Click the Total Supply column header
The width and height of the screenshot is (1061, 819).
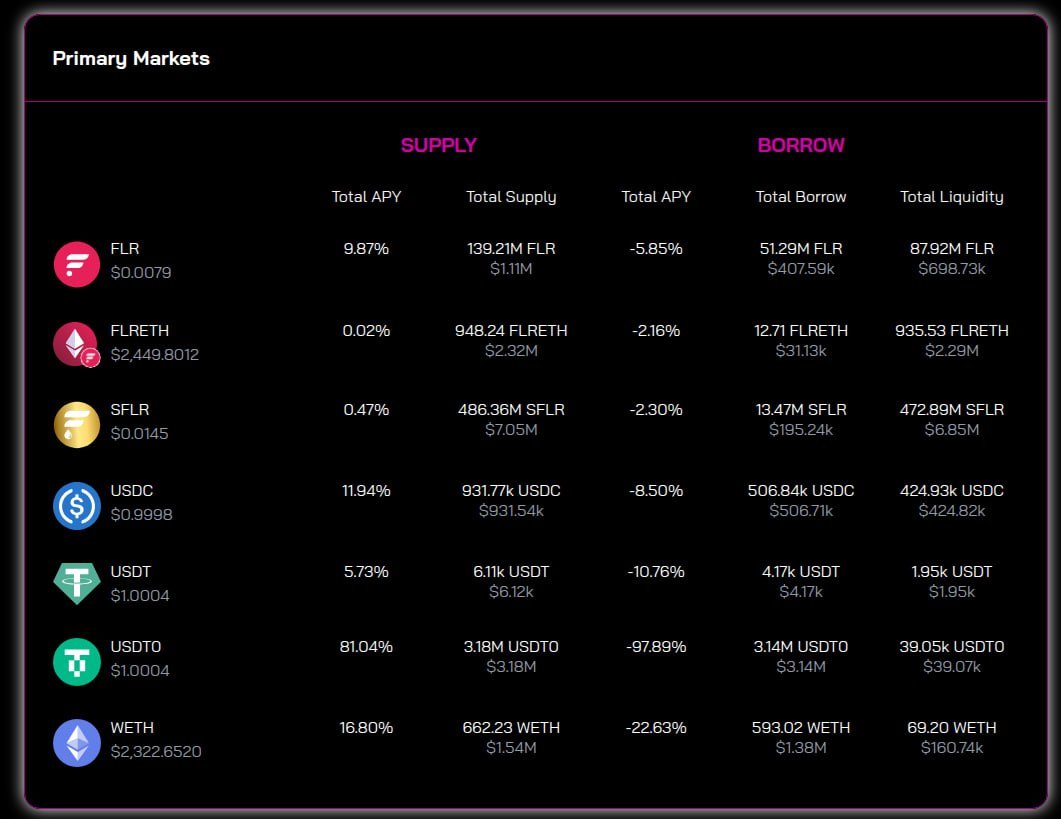tap(511, 197)
